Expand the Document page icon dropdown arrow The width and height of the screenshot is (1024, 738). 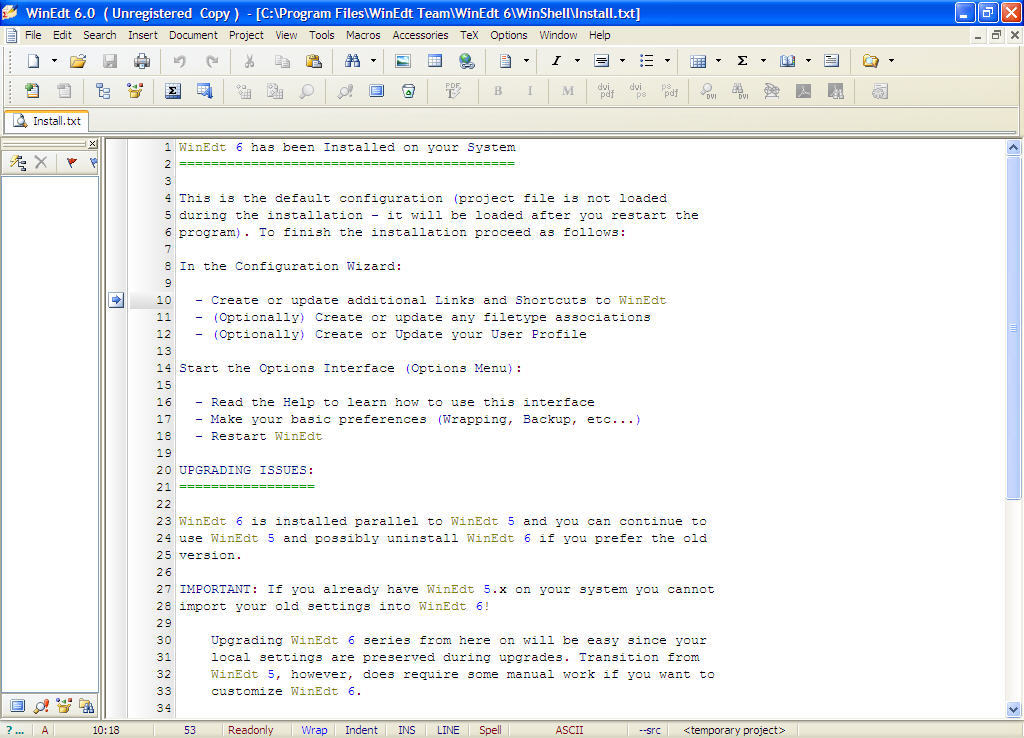526,61
